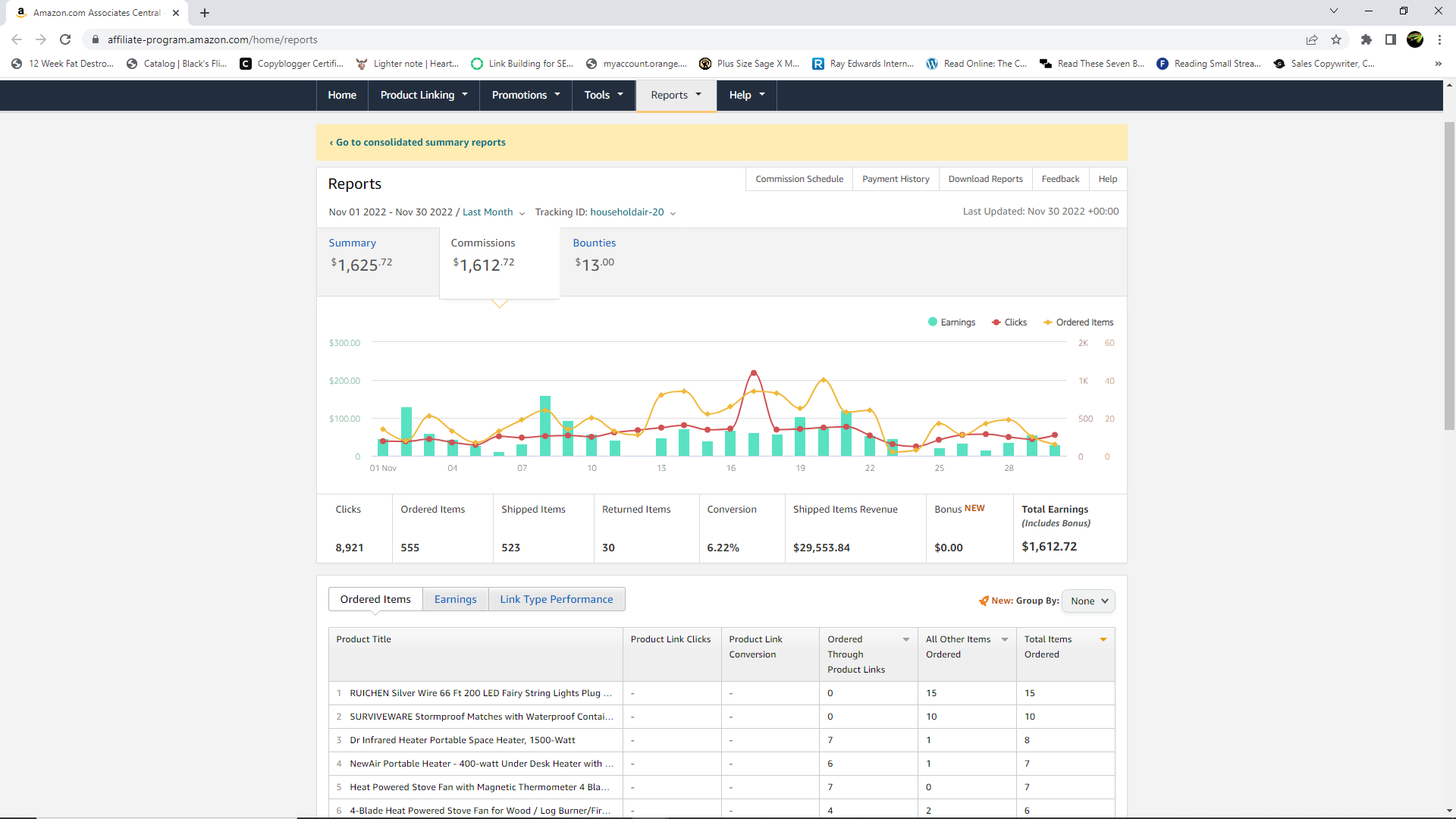The height and width of the screenshot is (819, 1456).
Task: Toggle Clicks series in chart legend
Action: click(1009, 322)
